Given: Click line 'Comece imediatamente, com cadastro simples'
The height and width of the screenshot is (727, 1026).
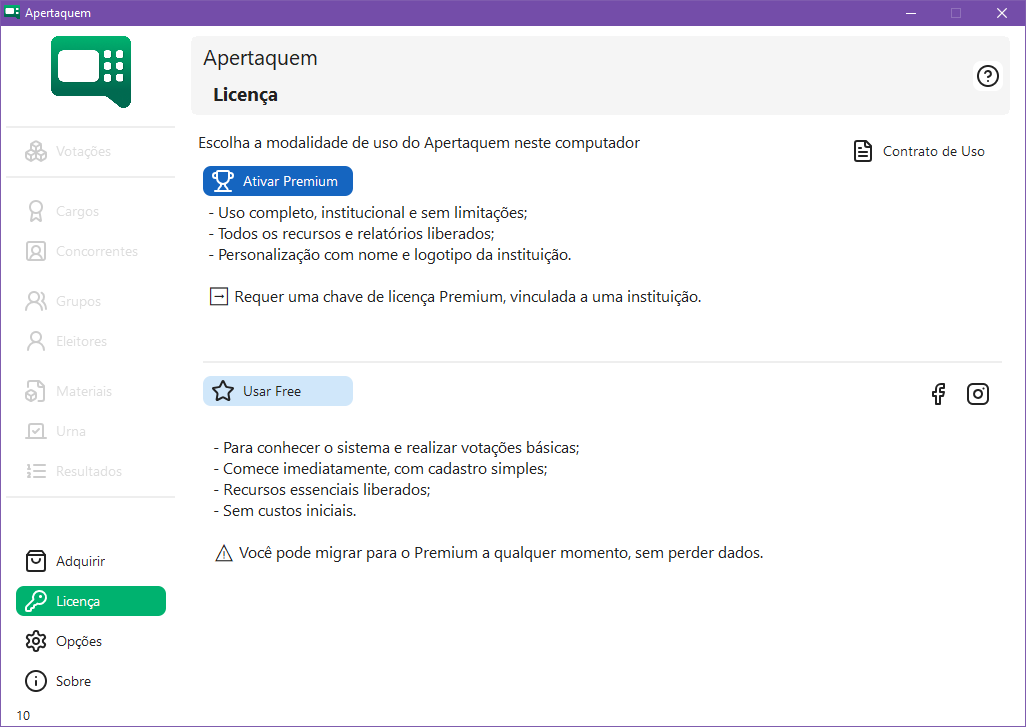Looking at the screenshot, I should [x=380, y=469].
